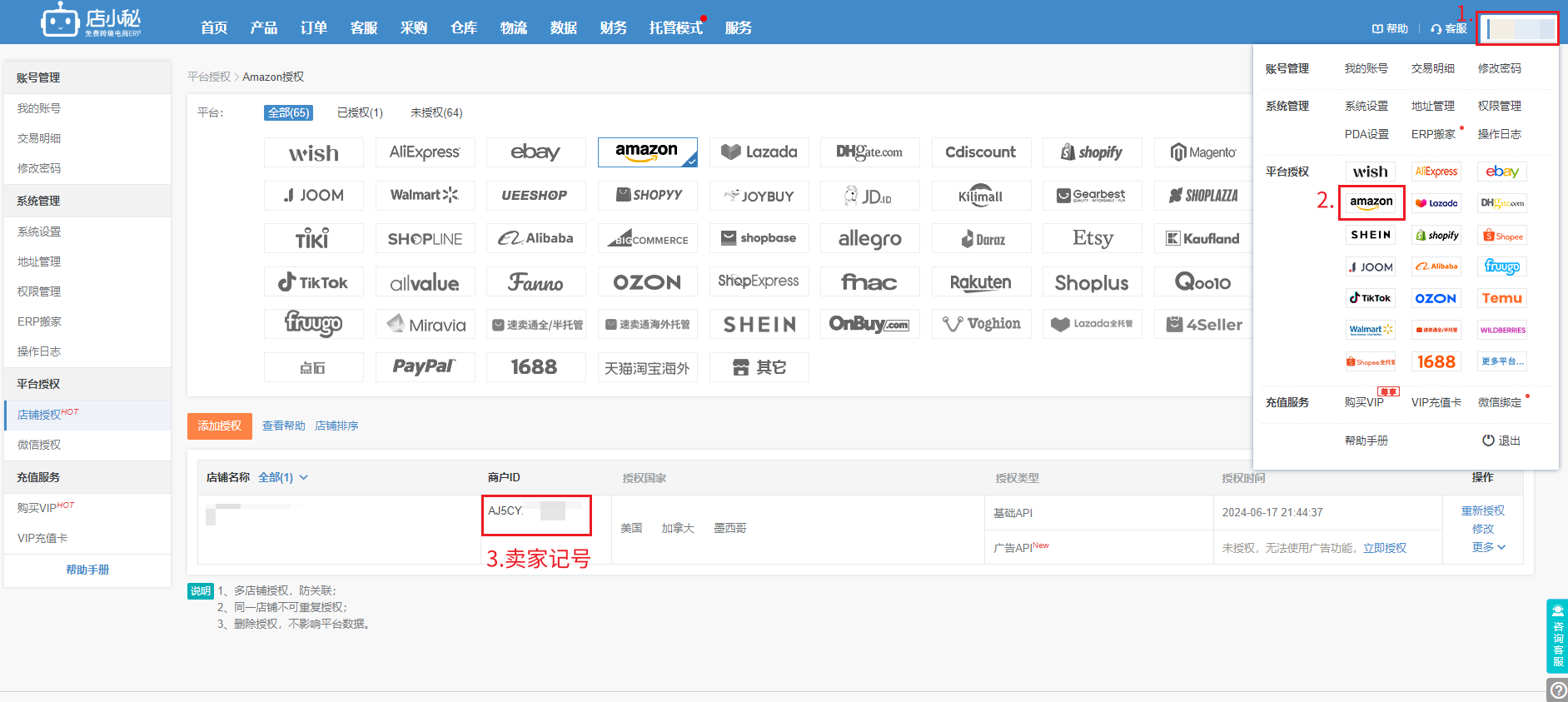The height and width of the screenshot is (702, 1568).
Task: Click the help question-mark icon at bottom right
Action: (1557, 690)
